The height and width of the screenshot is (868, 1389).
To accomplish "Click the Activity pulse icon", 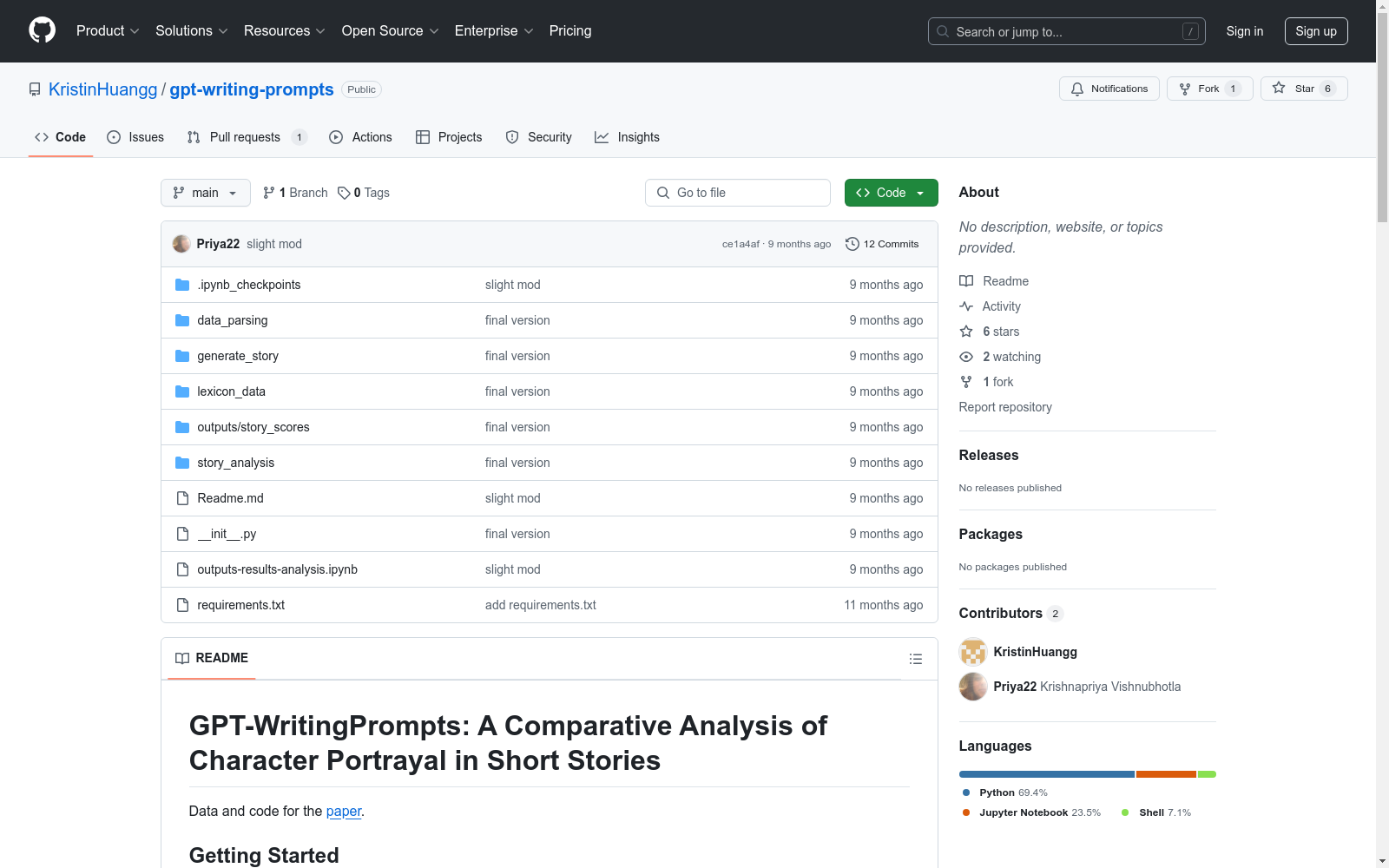I will point(966,306).
